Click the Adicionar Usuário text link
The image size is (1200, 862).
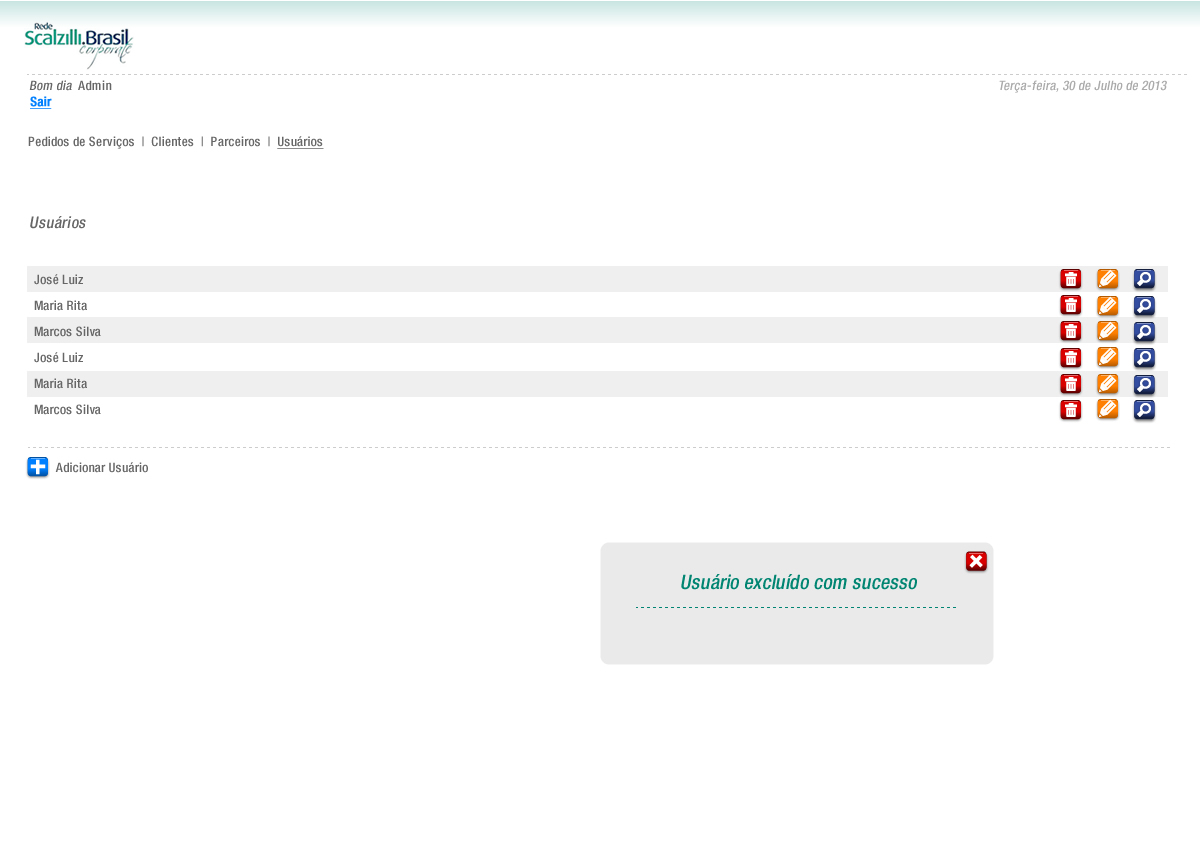point(102,468)
